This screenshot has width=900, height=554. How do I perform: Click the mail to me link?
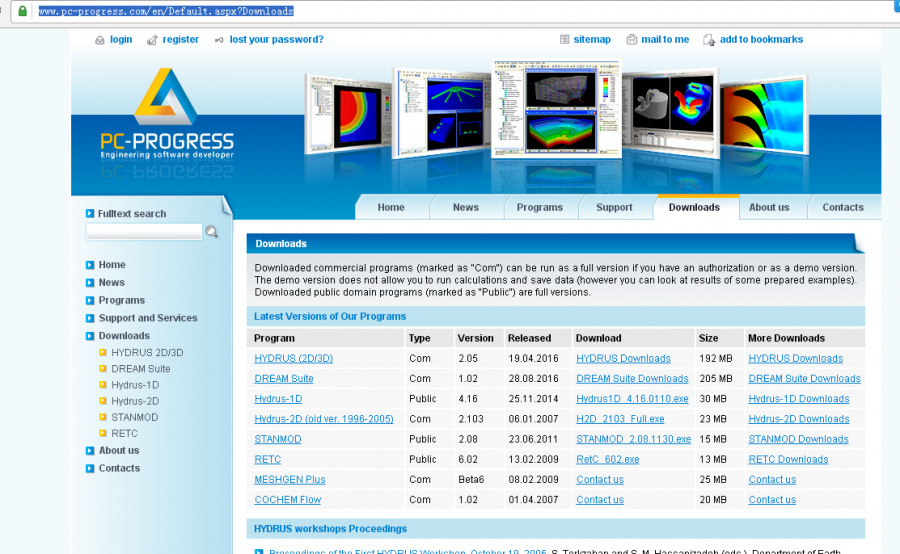coord(665,40)
